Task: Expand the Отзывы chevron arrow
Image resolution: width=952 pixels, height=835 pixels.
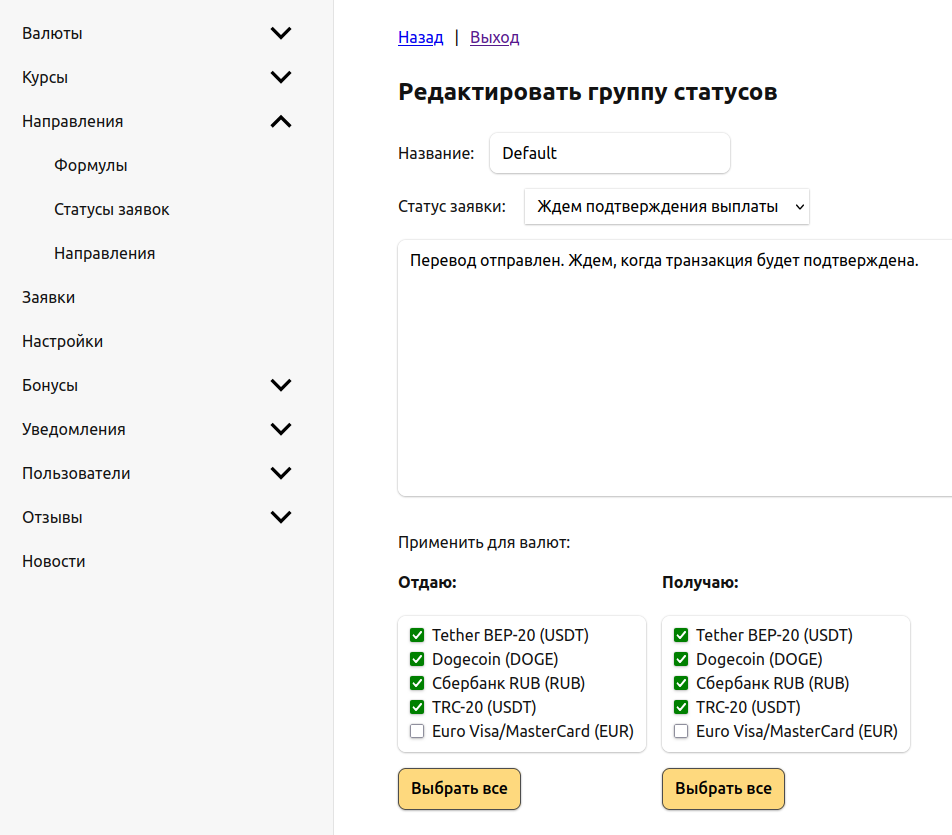Action: 281,517
